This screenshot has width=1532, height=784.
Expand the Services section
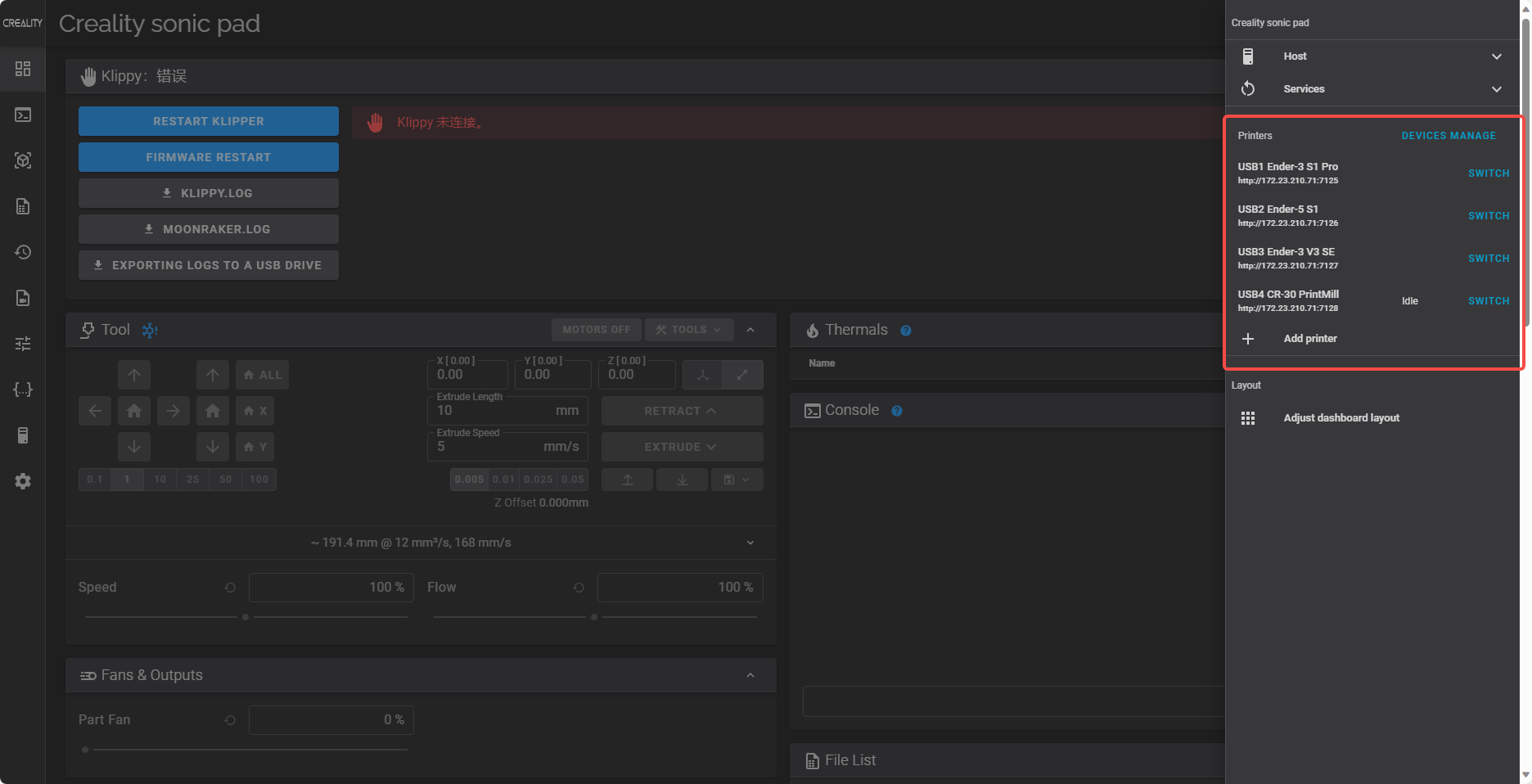pos(1372,89)
